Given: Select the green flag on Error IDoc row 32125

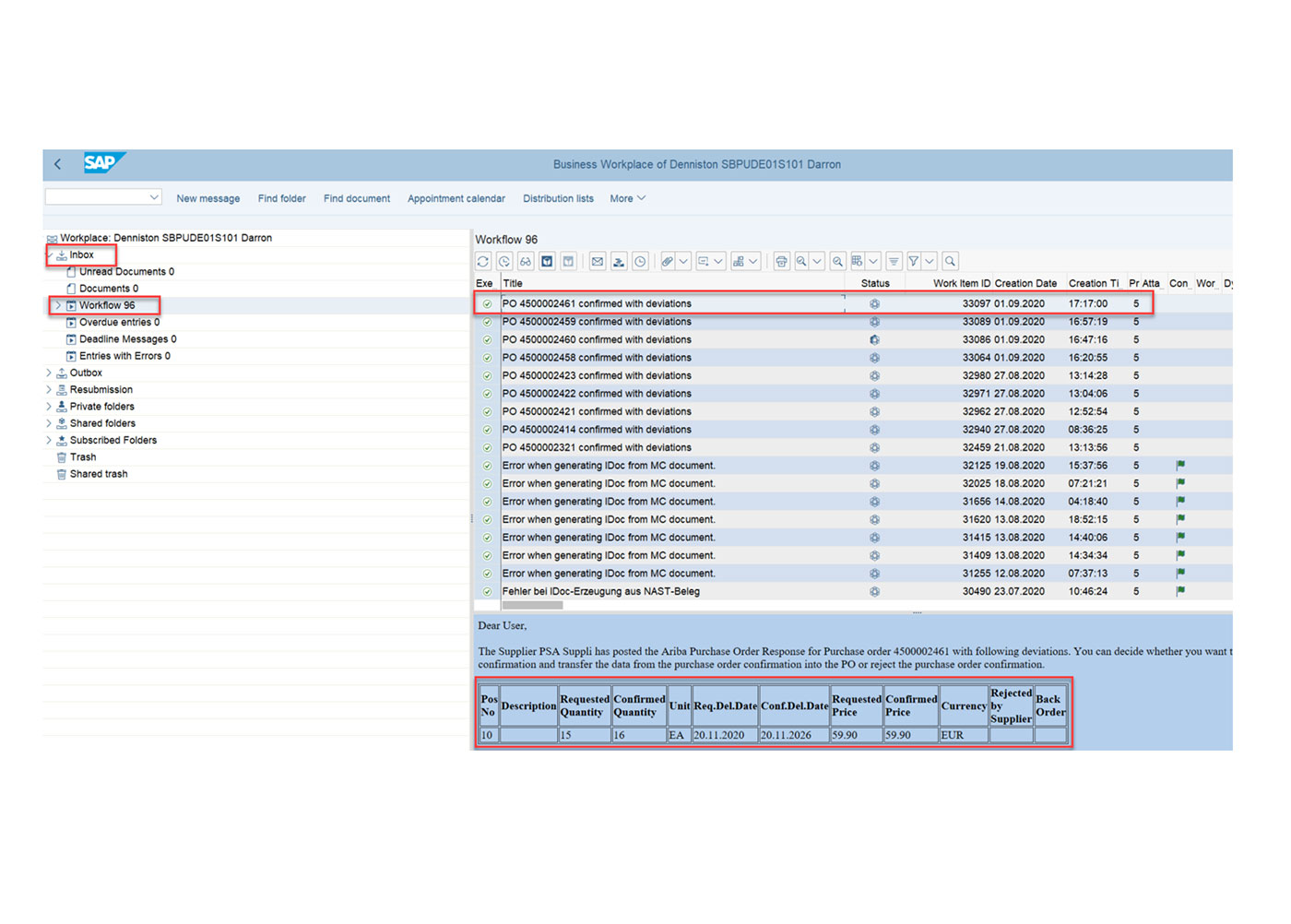Looking at the screenshot, I should (1179, 465).
